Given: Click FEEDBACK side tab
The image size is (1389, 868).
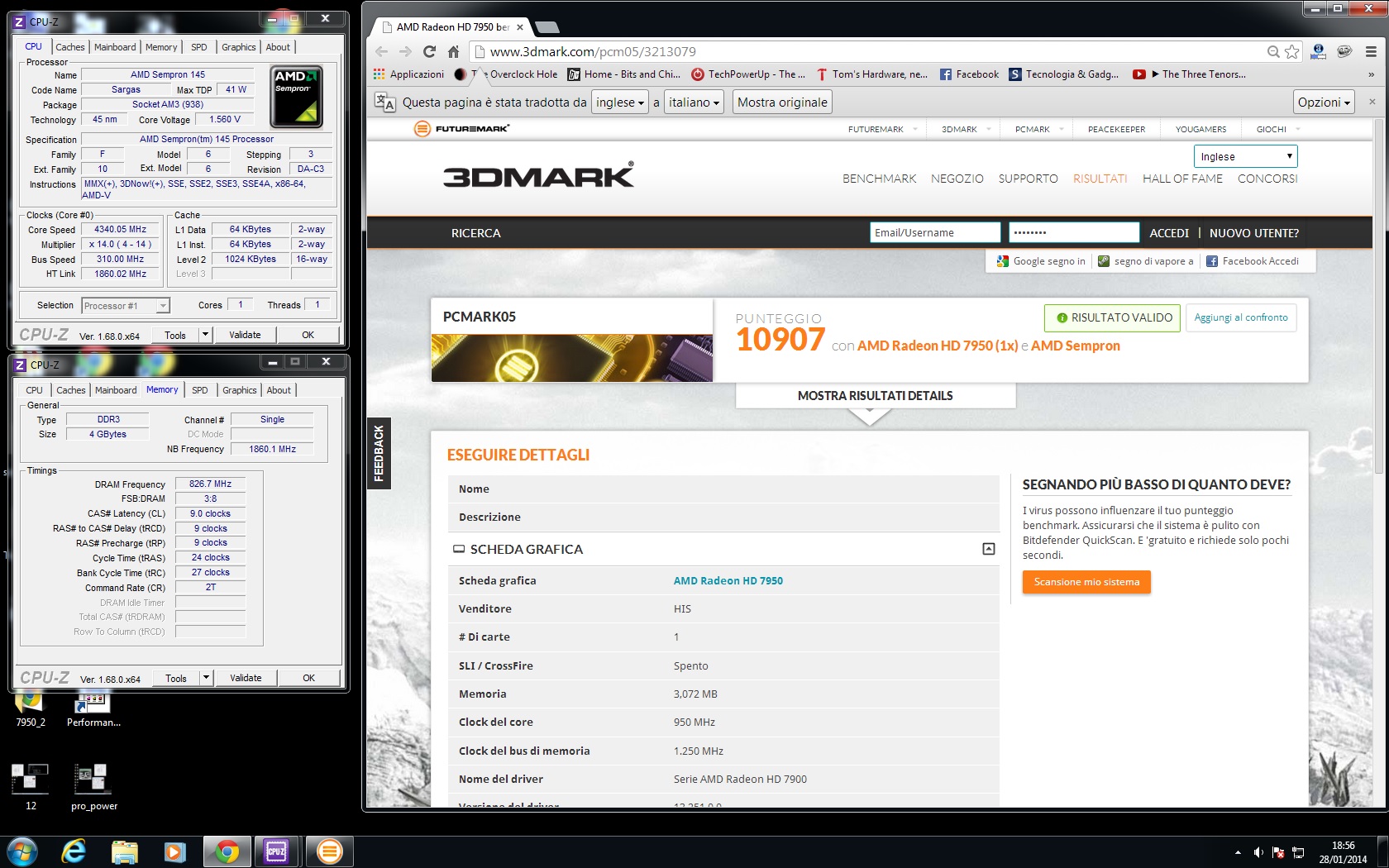Looking at the screenshot, I should click(379, 453).
